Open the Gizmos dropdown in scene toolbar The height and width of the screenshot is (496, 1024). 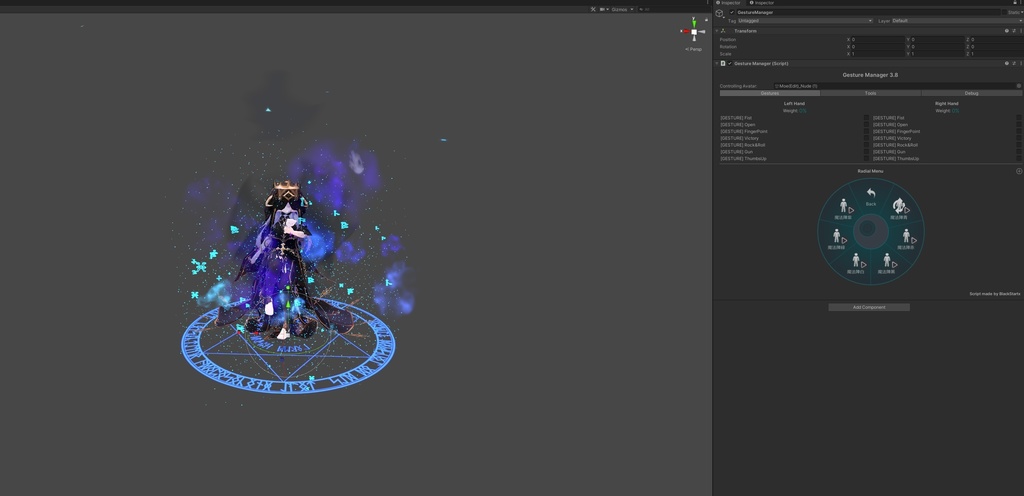(622, 9)
